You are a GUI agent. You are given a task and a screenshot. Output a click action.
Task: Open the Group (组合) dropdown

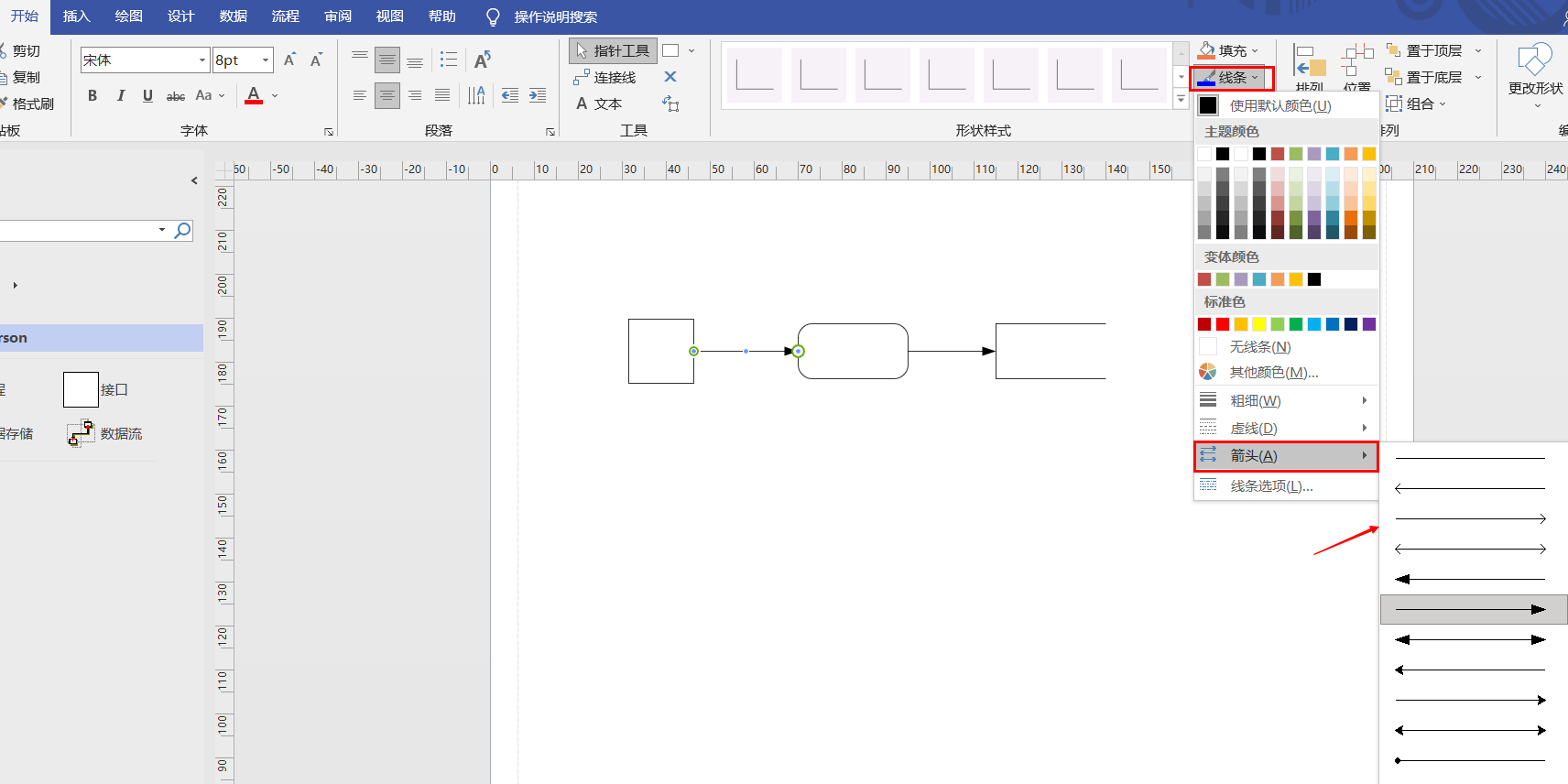1417,103
